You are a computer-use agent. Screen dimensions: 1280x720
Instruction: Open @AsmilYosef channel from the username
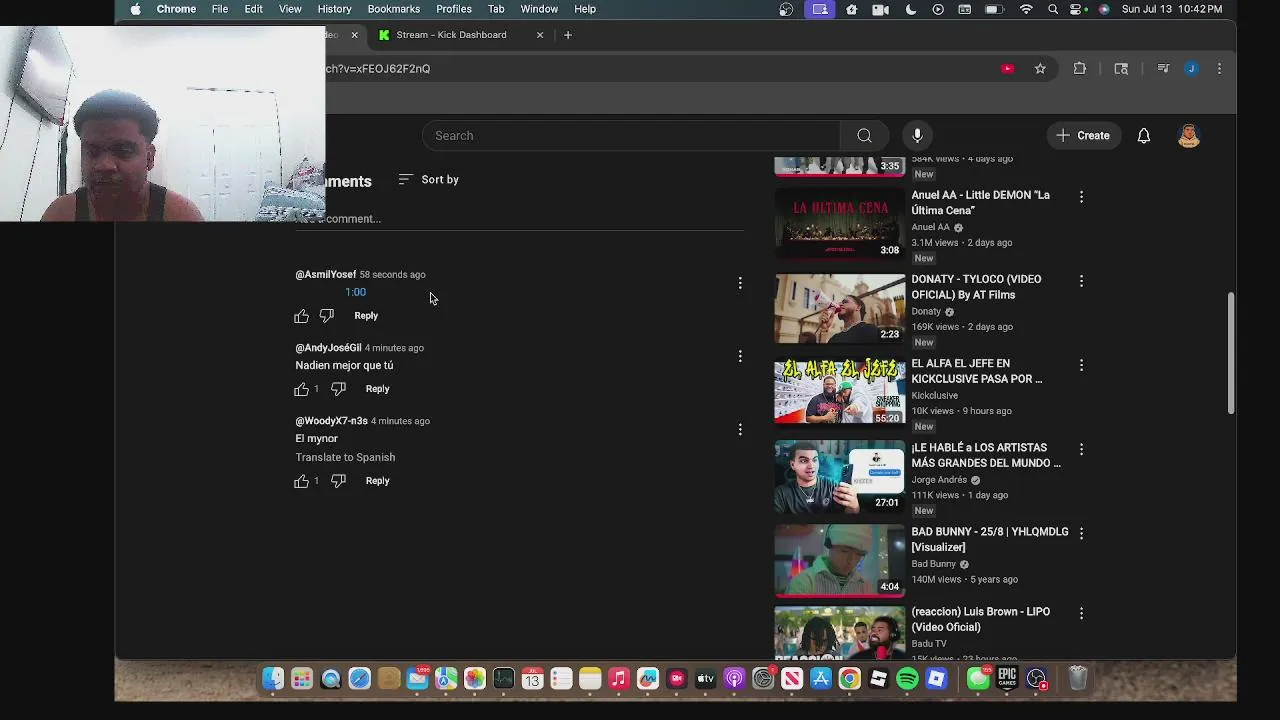pos(326,275)
